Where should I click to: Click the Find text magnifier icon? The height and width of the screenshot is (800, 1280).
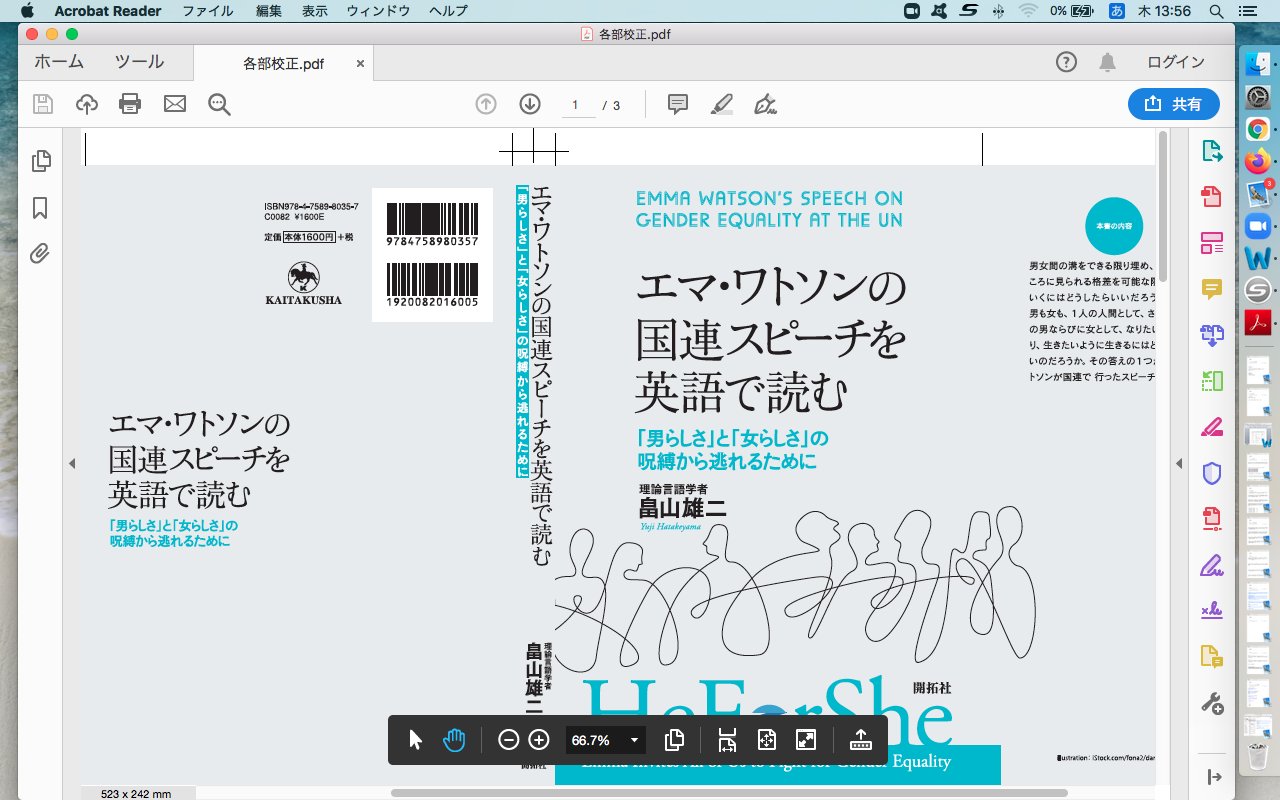[220, 104]
